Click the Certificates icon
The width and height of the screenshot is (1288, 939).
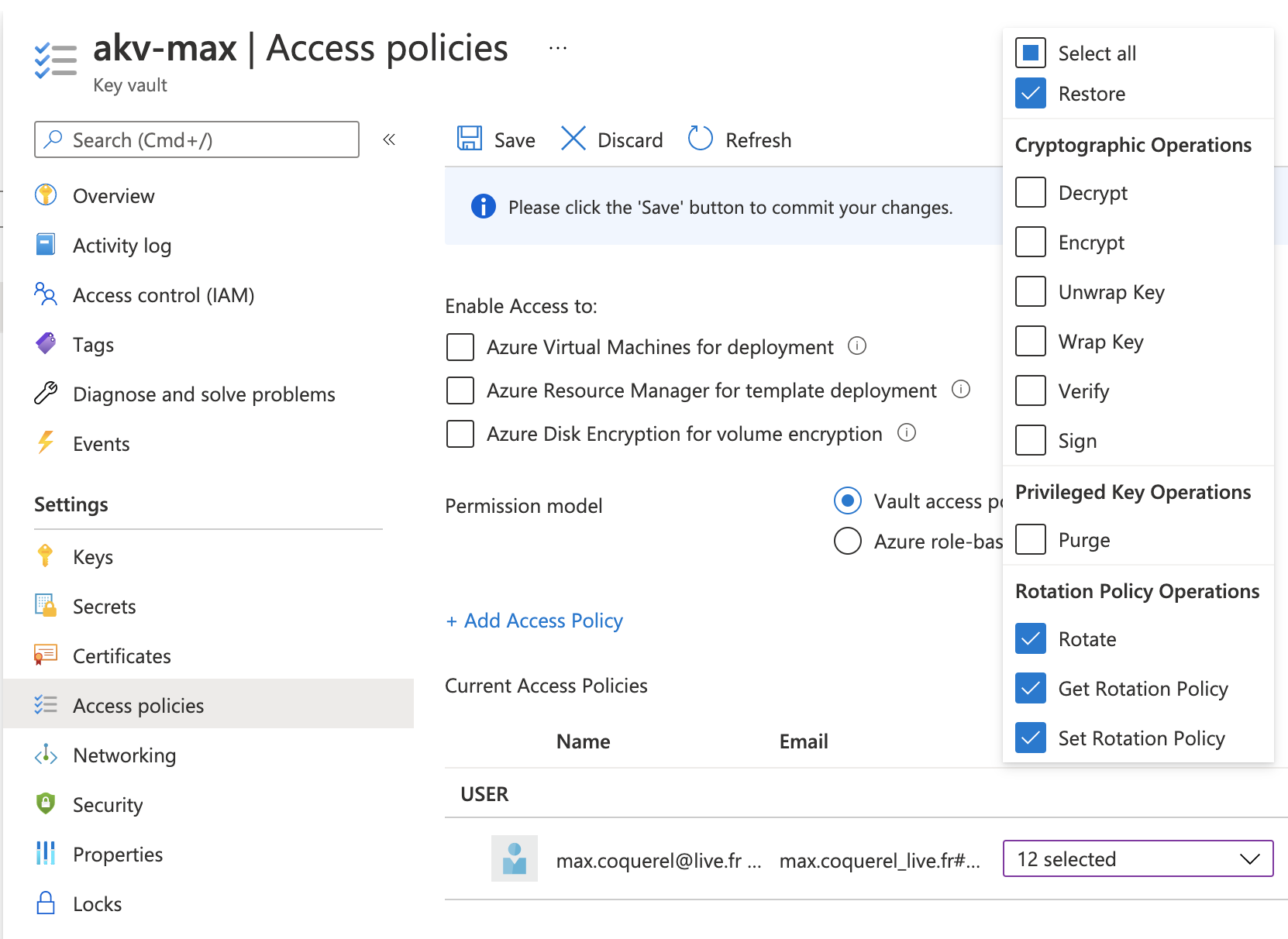(x=46, y=655)
